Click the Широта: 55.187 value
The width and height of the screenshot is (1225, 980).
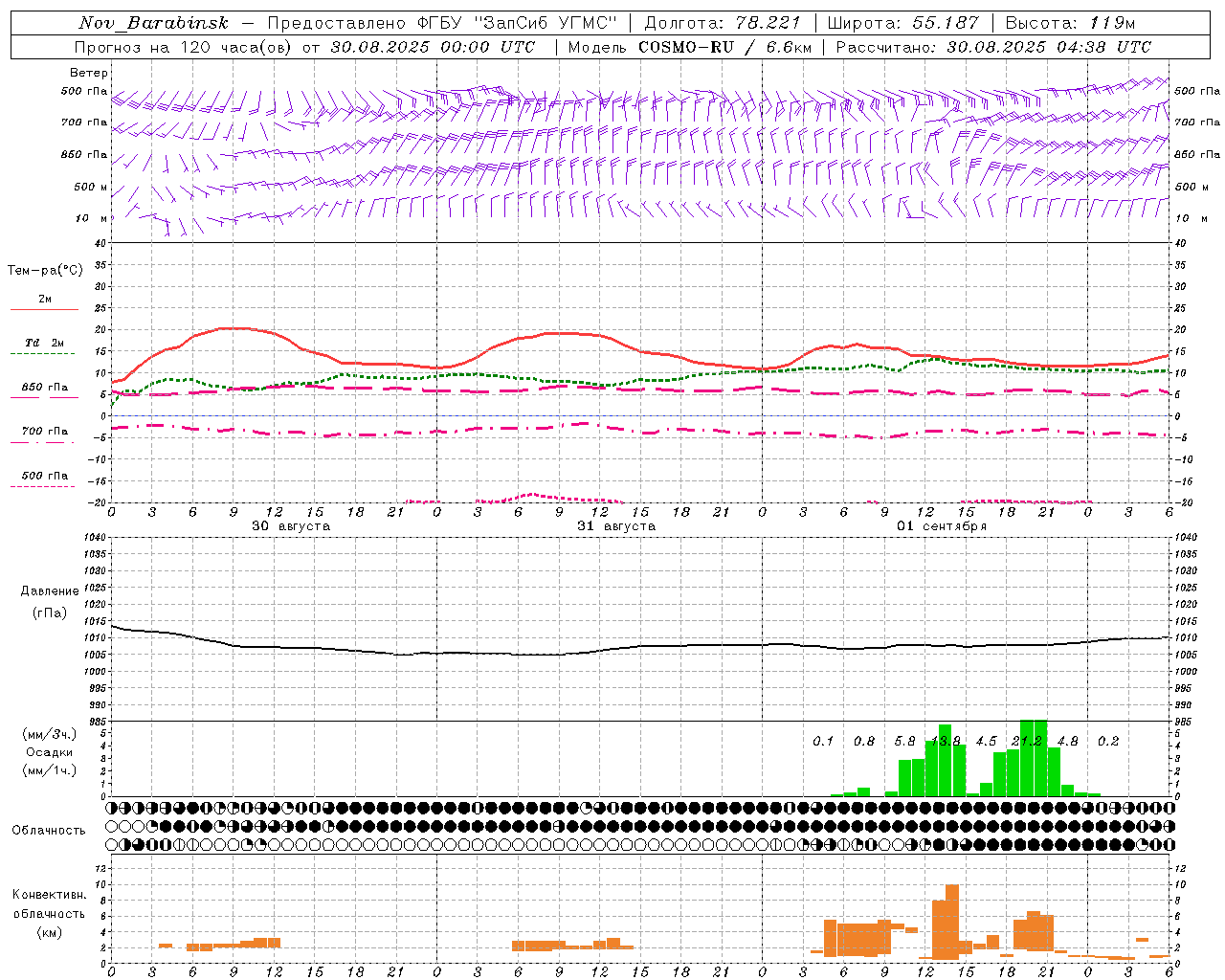[x=903, y=23]
